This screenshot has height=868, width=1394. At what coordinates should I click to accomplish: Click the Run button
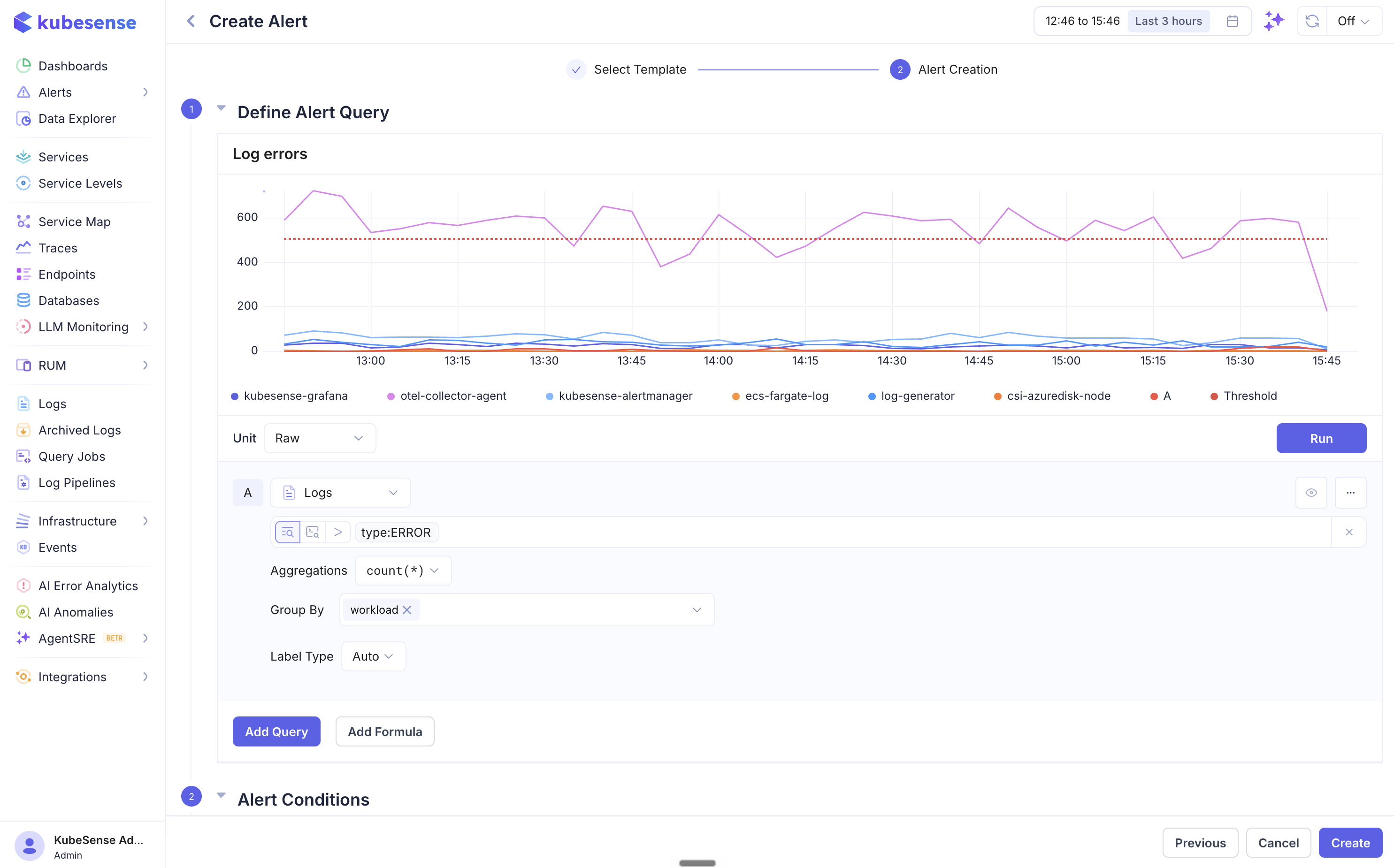pyautogui.click(x=1321, y=438)
